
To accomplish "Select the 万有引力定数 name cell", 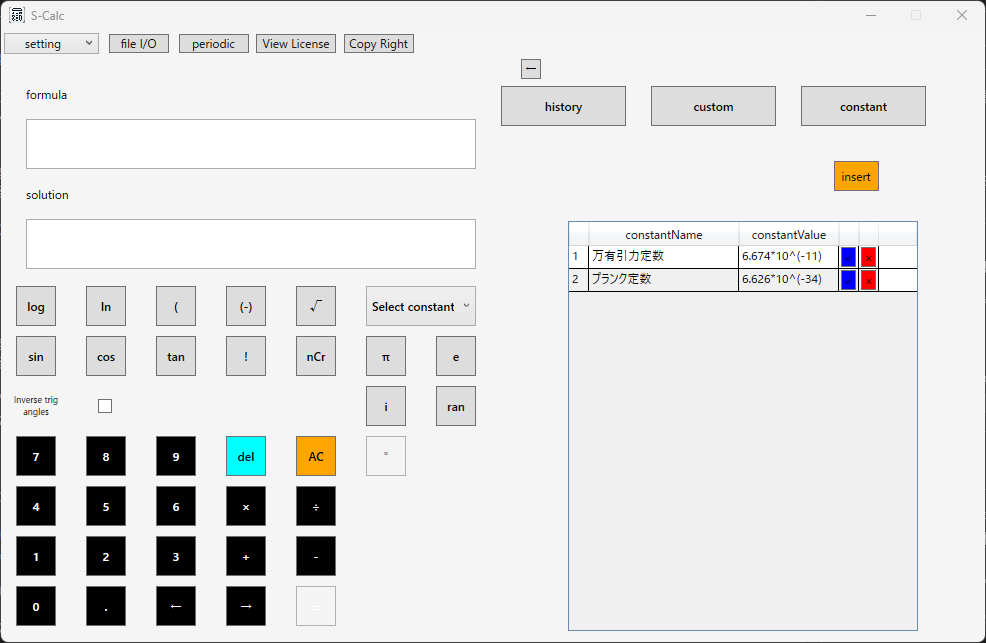I will (663, 256).
